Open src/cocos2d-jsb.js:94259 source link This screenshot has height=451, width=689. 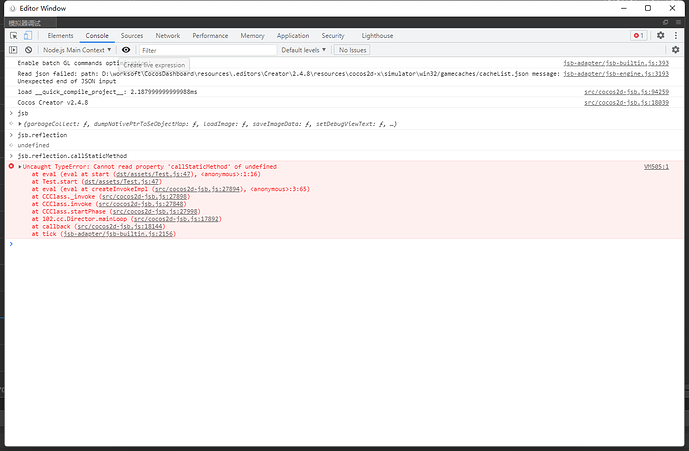[627, 92]
